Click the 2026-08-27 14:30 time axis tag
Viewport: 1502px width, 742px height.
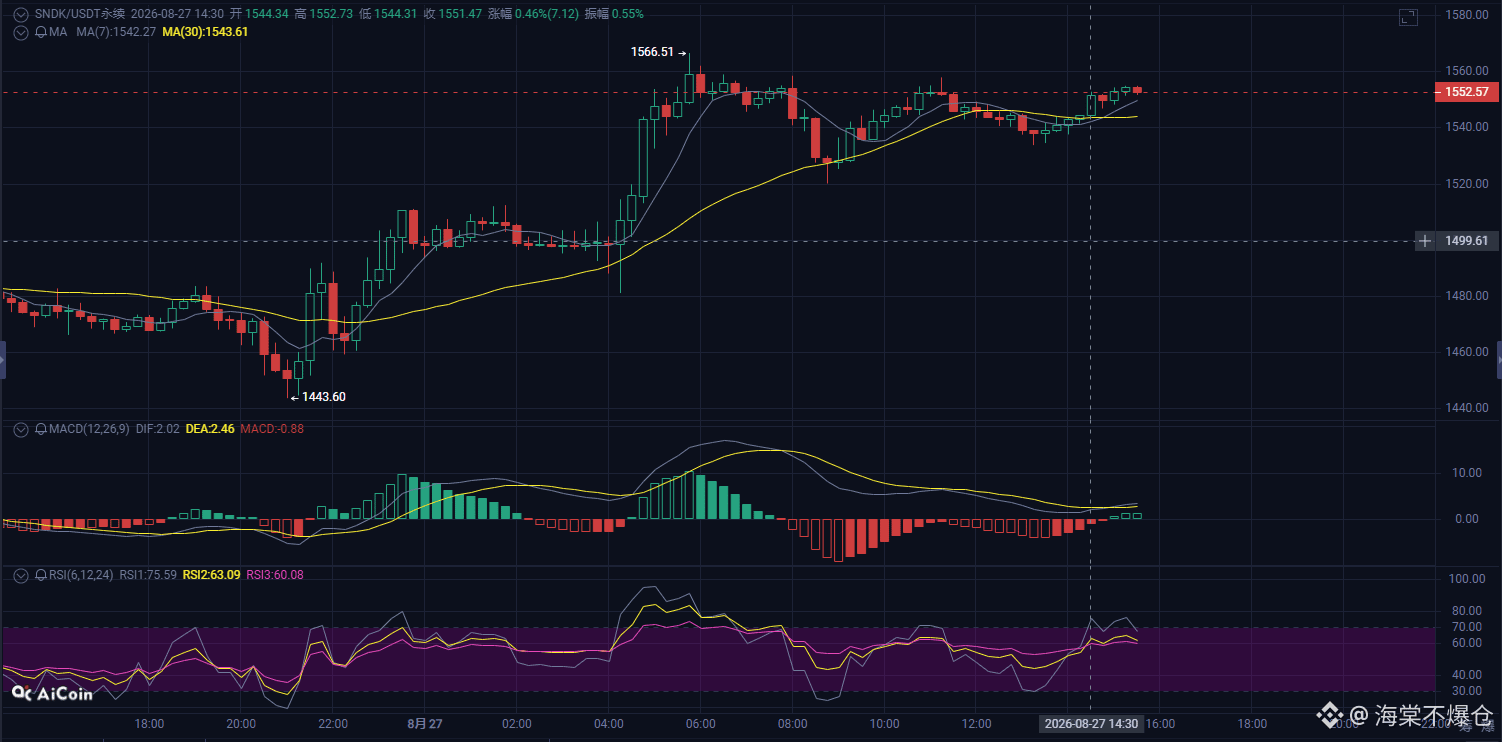pos(1090,723)
